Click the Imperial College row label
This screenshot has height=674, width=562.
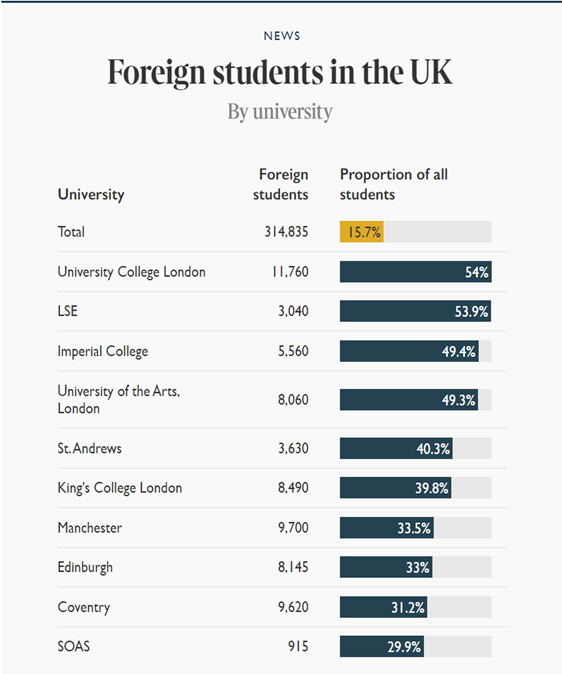pyautogui.click(x=103, y=351)
